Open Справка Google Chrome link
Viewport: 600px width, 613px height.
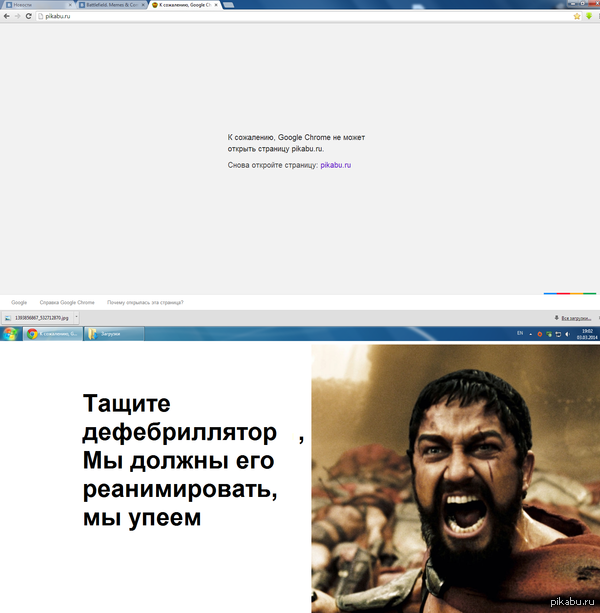tap(67, 303)
